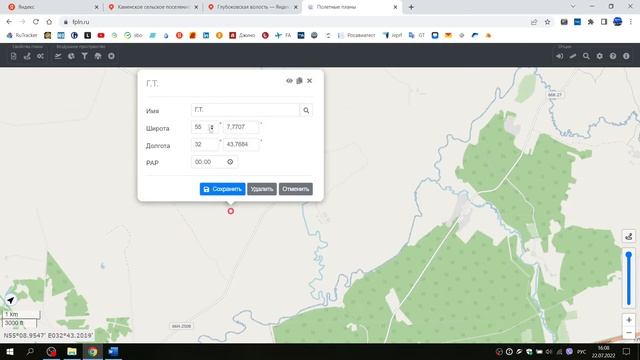640x360 pixels.
Task: Click the latitude minutes field 7,7707
Action: [x=241, y=127]
